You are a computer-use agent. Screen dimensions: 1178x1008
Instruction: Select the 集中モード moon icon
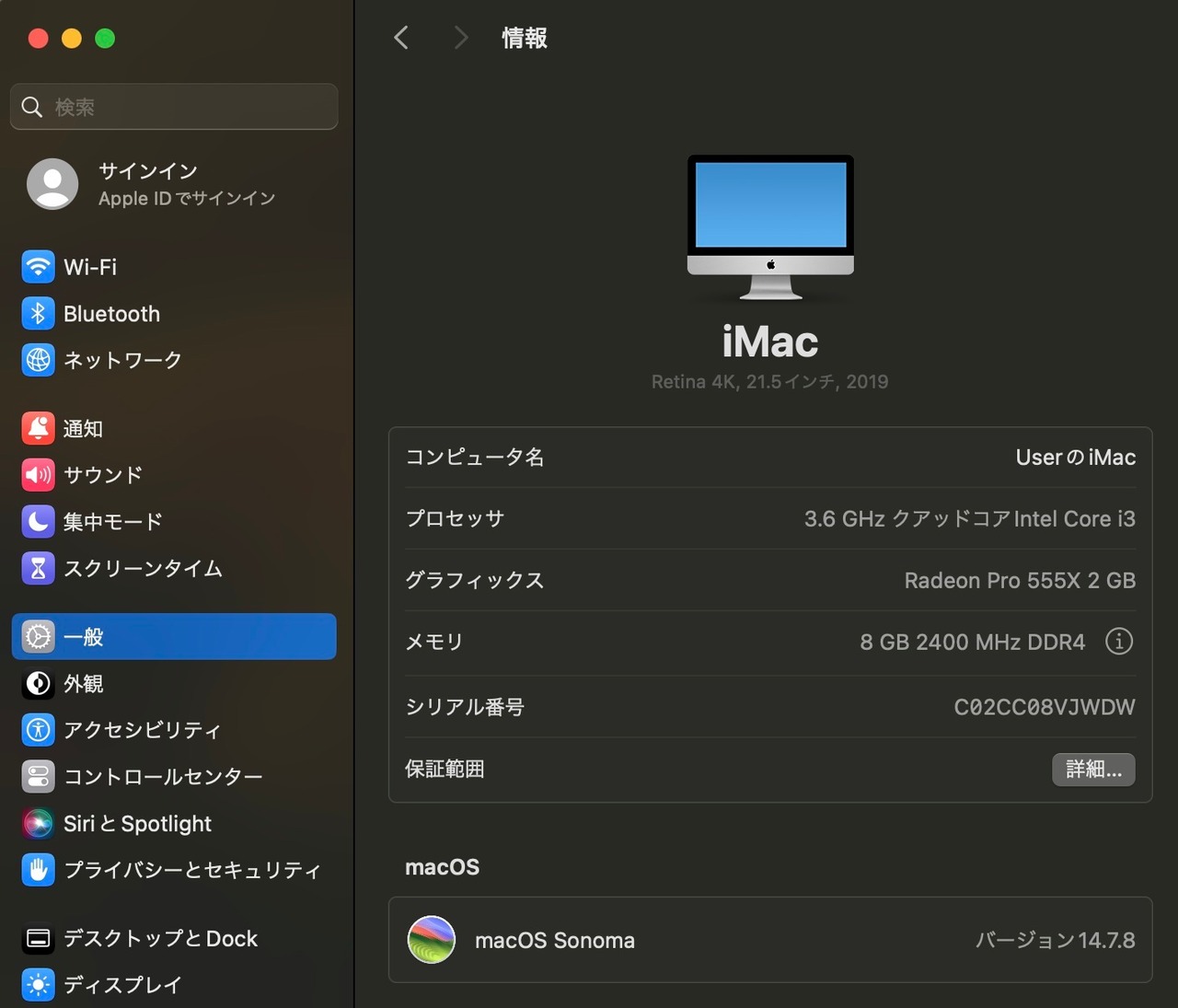point(38,522)
